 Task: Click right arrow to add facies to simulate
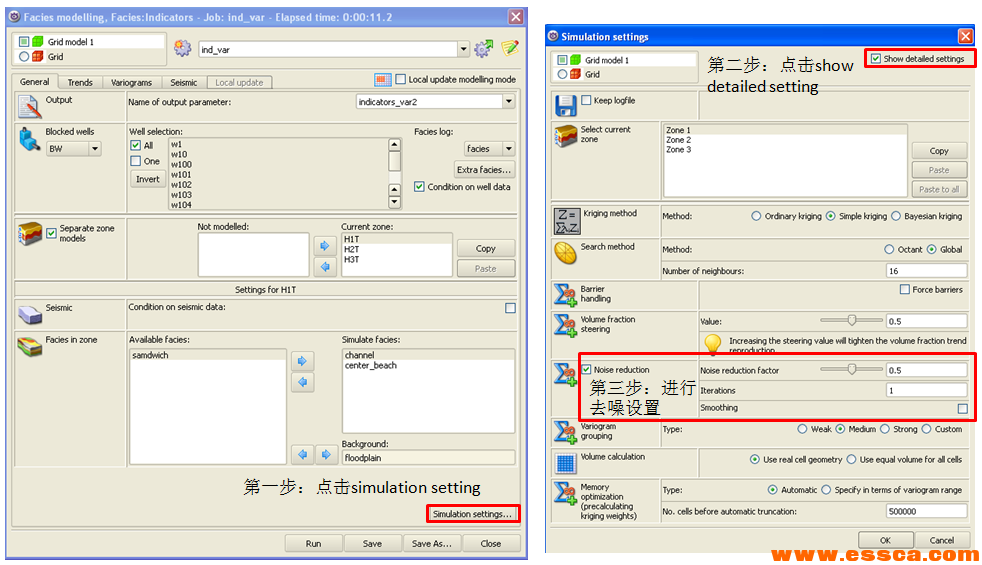pyautogui.click(x=302, y=360)
